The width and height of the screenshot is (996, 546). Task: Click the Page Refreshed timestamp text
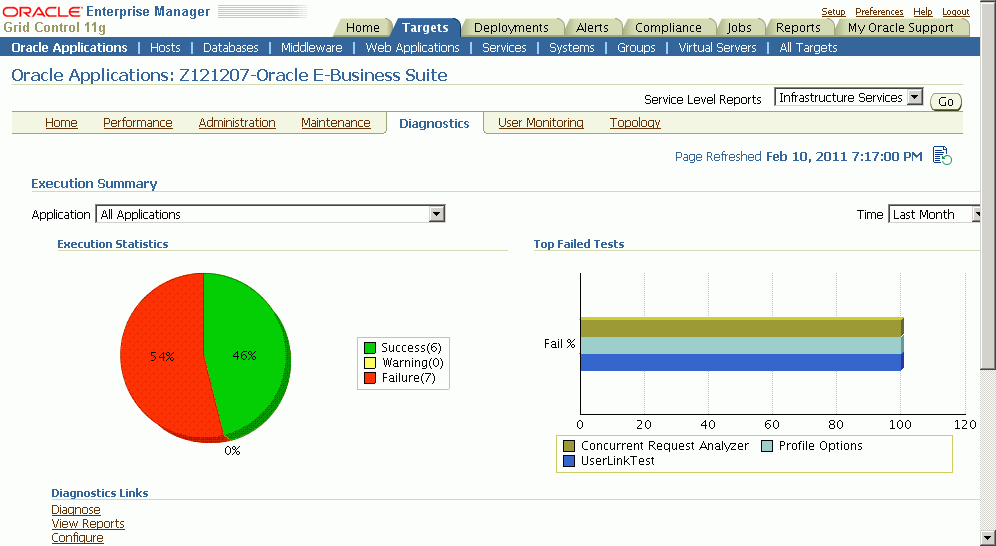coord(798,156)
